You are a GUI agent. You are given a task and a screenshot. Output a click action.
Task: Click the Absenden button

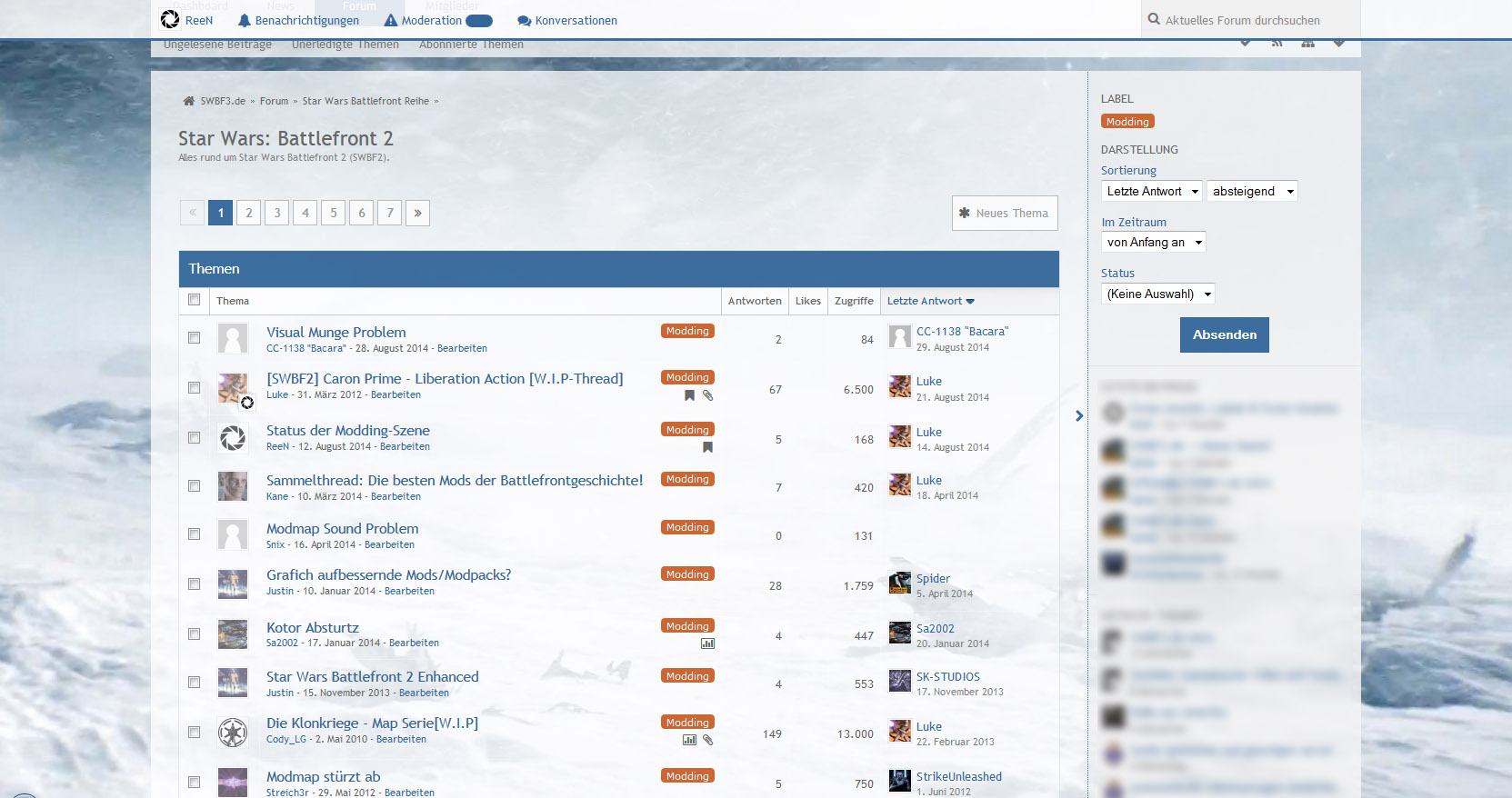pos(1225,334)
